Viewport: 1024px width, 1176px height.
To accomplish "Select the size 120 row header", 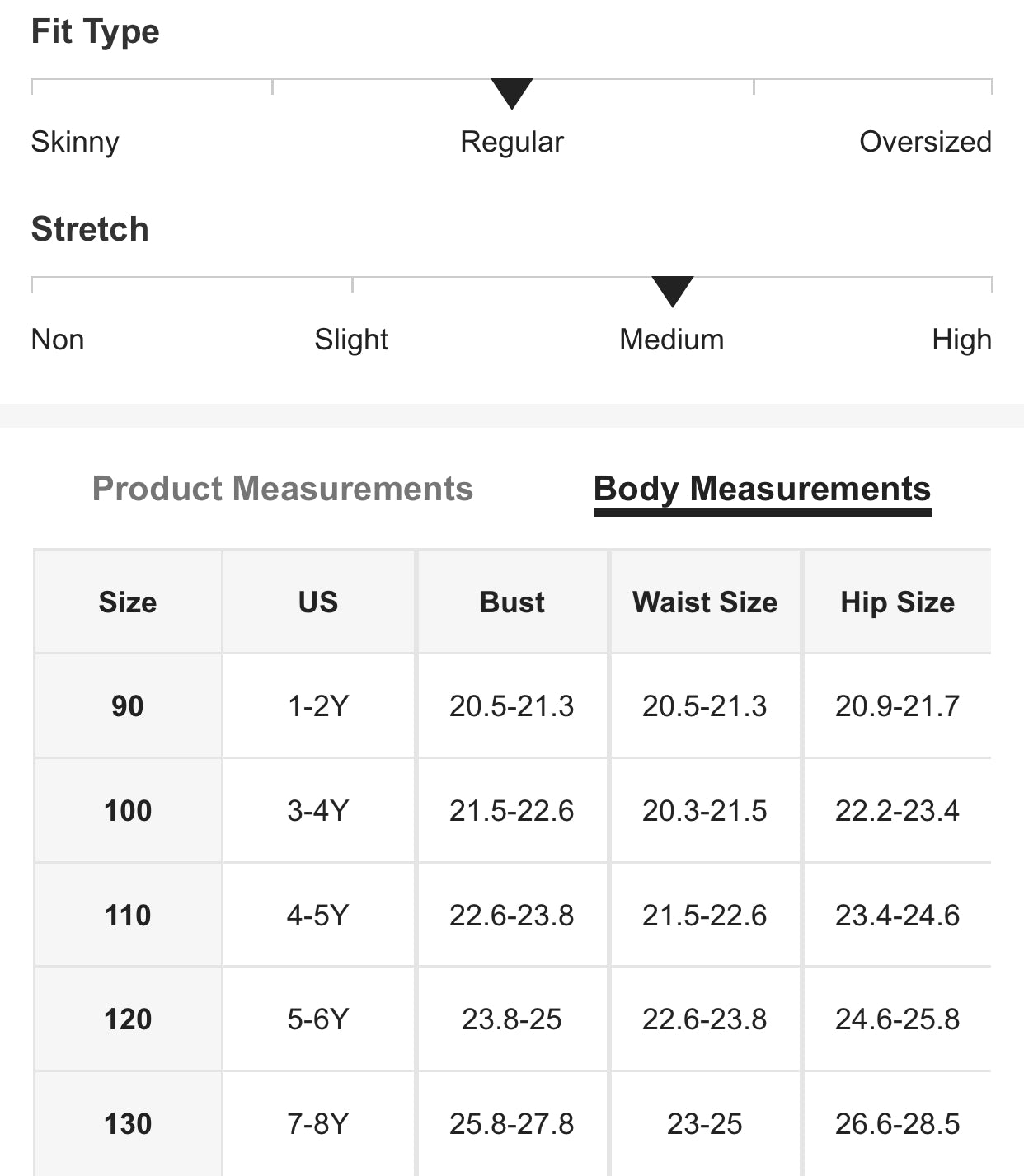I will [128, 1019].
